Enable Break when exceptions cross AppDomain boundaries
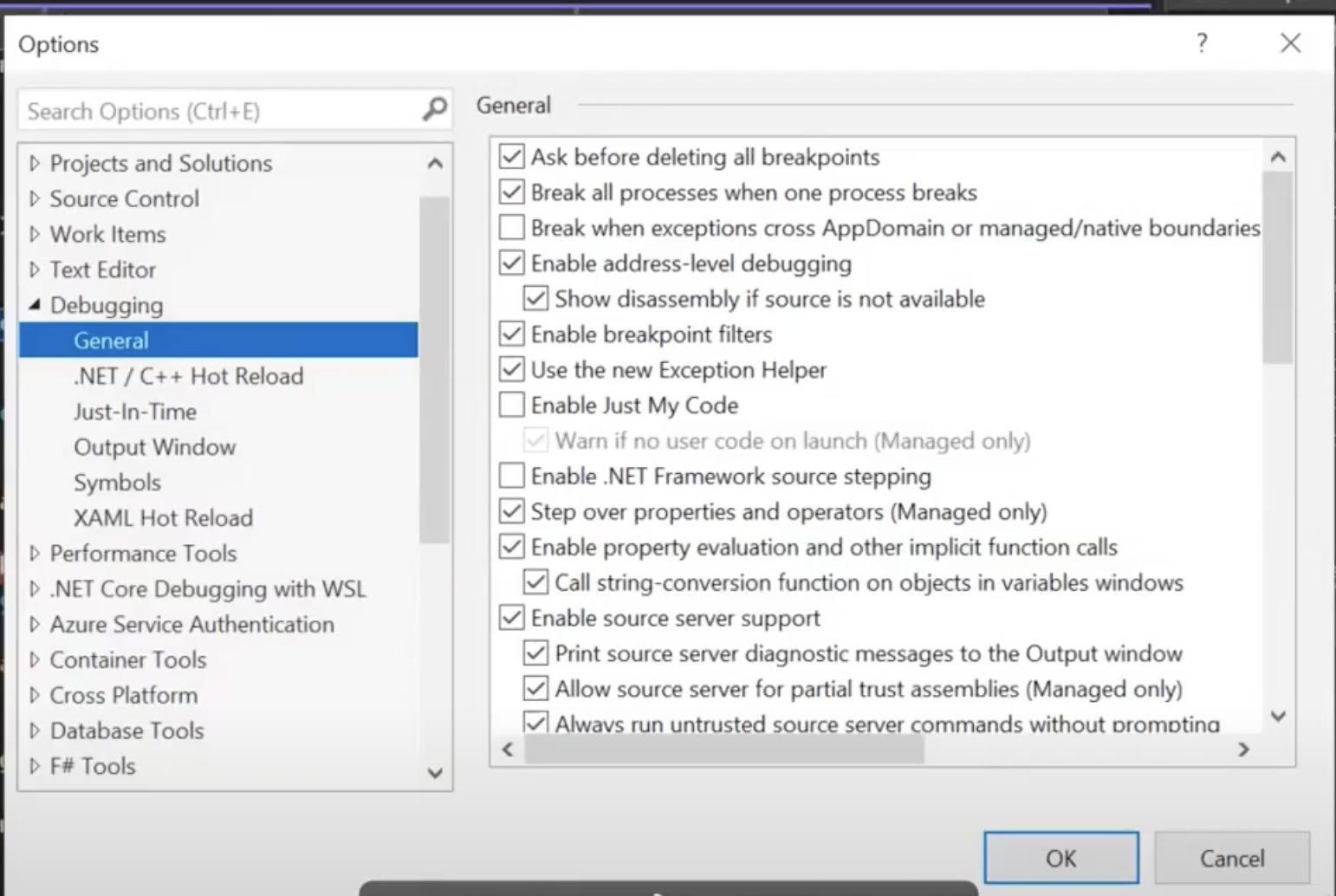 [x=511, y=227]
